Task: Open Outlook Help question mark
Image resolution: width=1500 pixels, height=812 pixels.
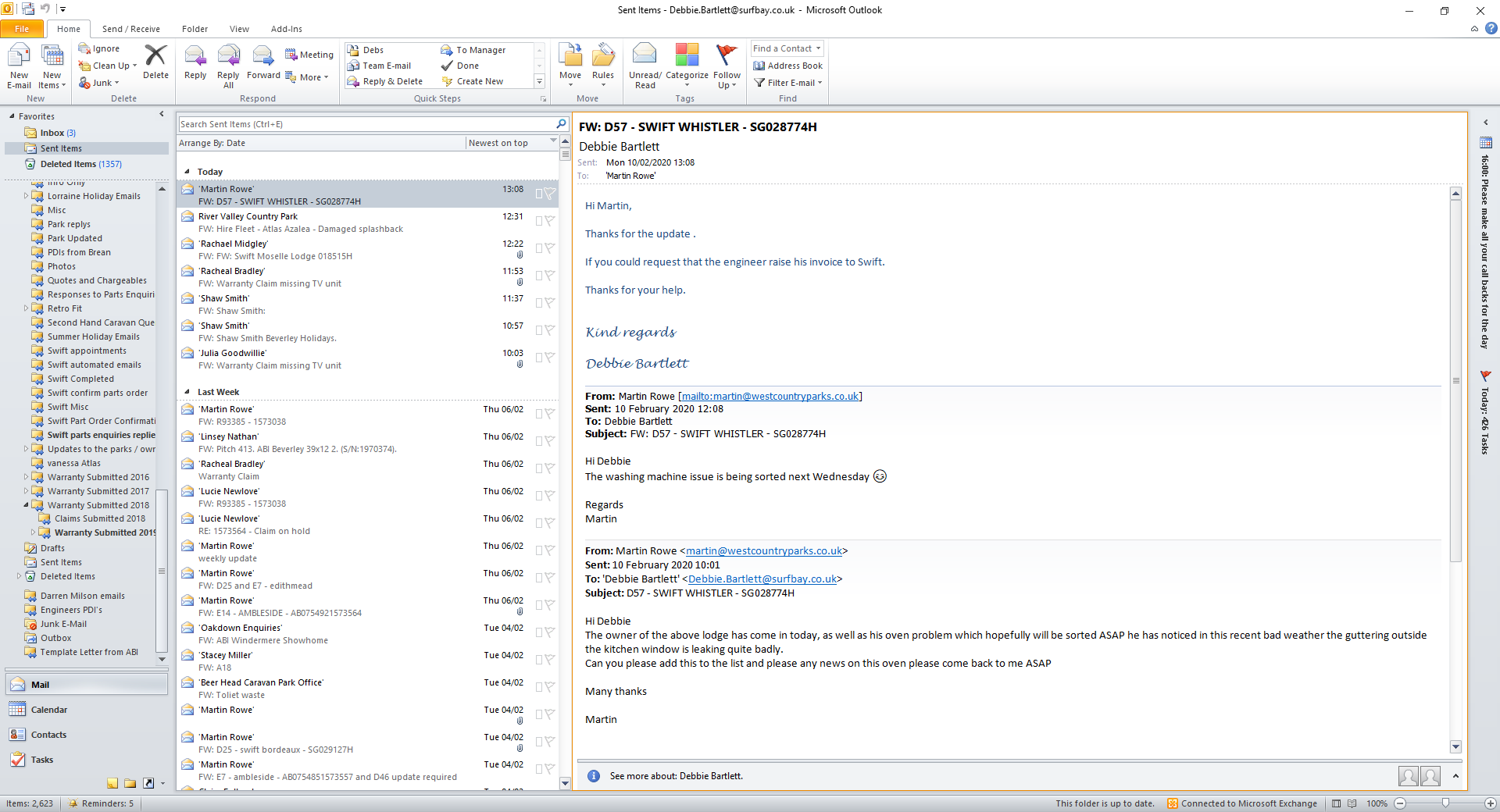Action: click(x=1491, y=28)
